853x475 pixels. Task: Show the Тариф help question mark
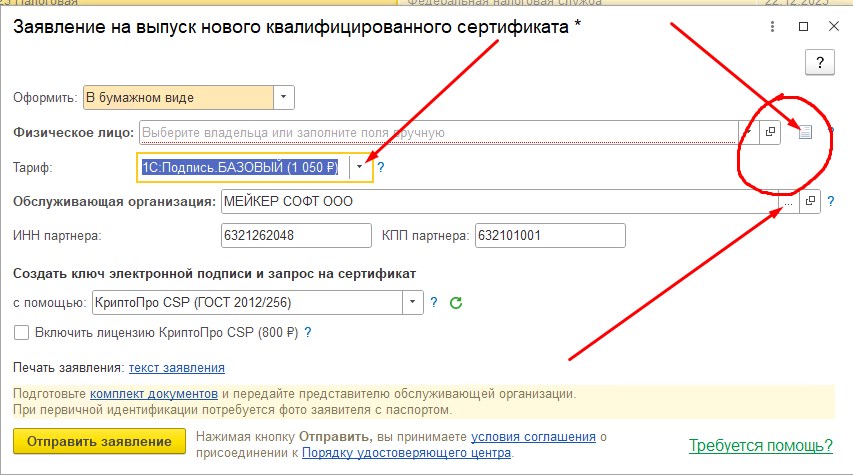(381, 167)
